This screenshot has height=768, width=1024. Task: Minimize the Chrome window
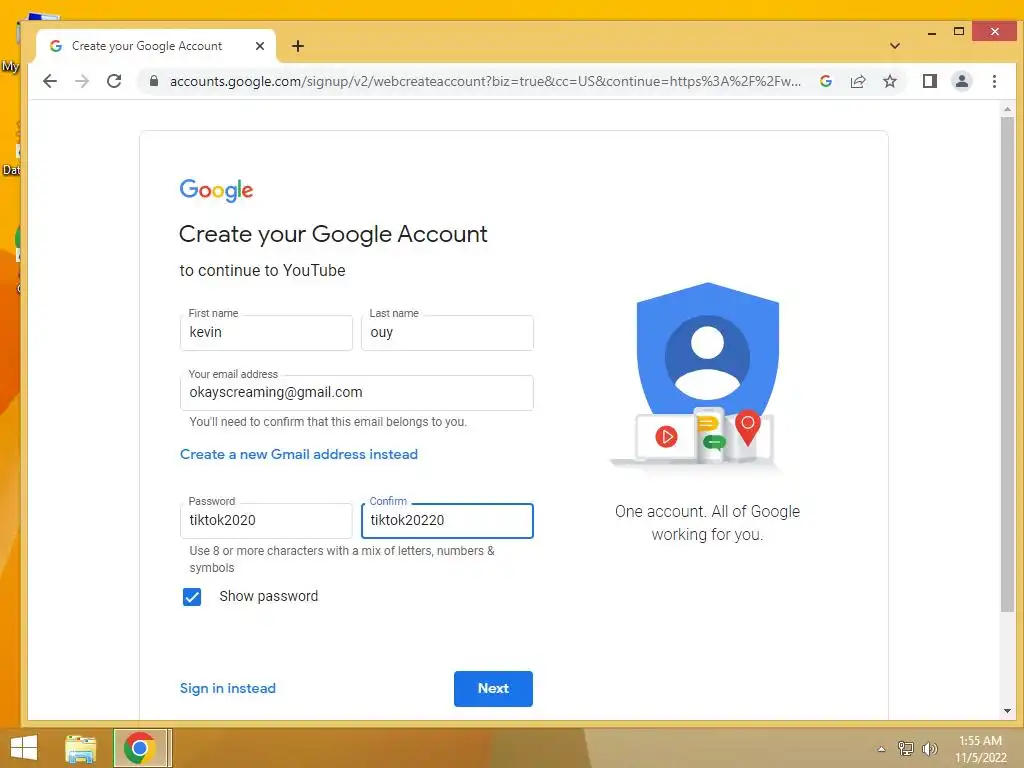[932, 32]
